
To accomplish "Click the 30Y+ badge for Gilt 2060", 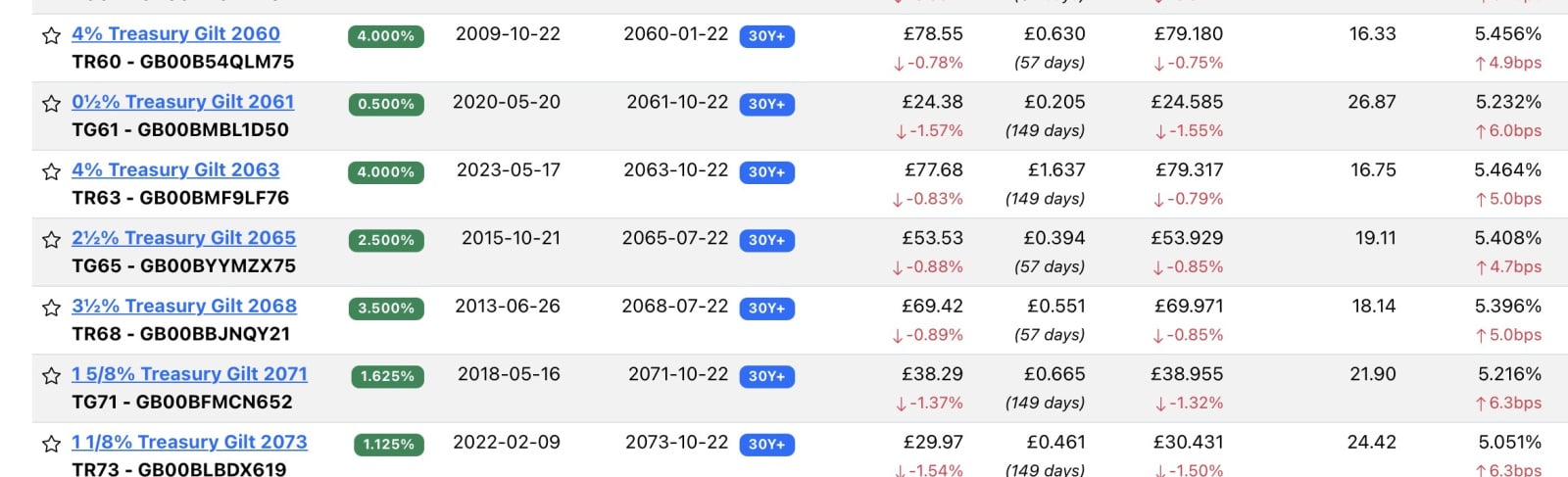I will 766,36.
